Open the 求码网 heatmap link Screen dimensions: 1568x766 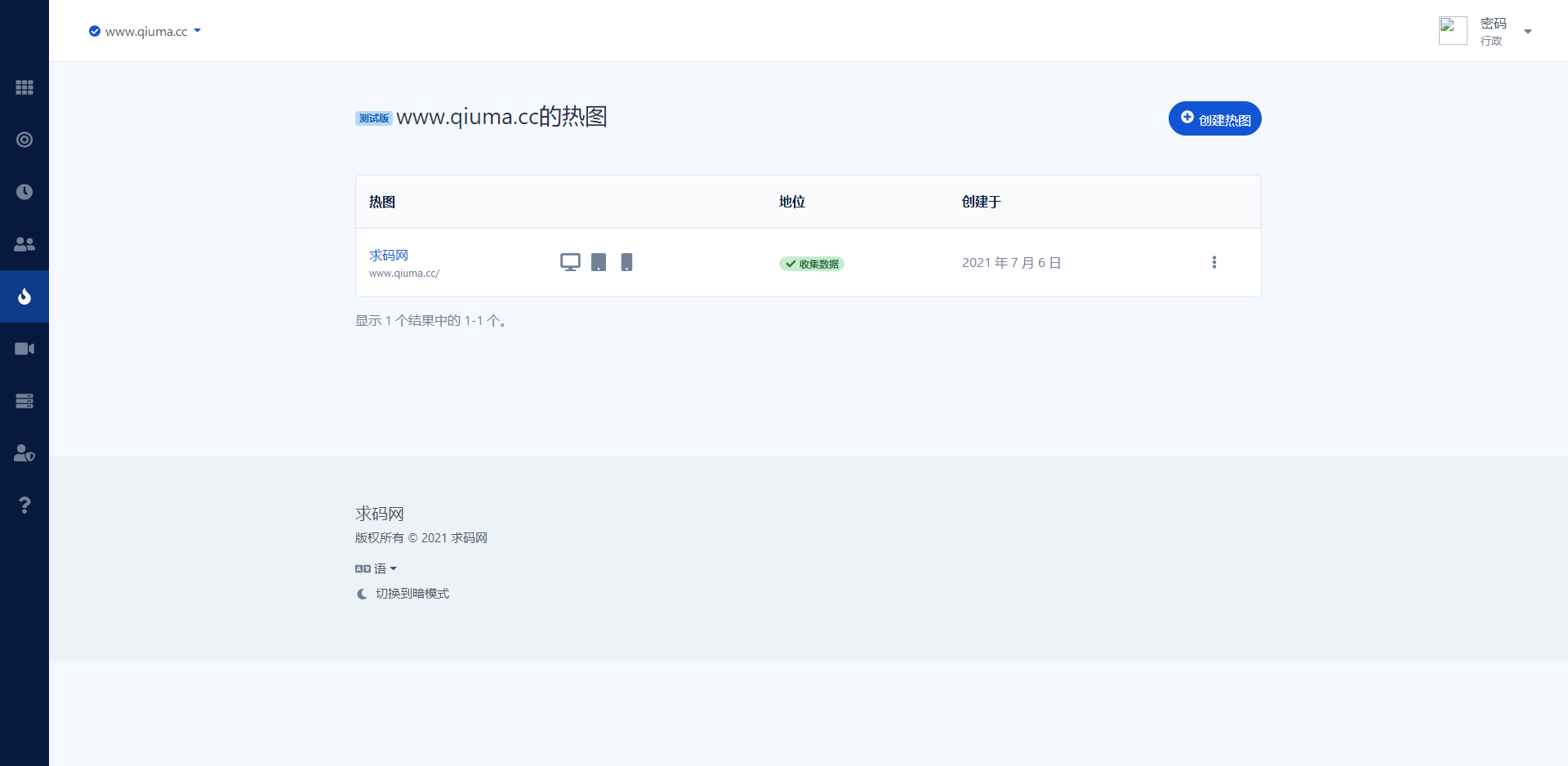point(389,255)
